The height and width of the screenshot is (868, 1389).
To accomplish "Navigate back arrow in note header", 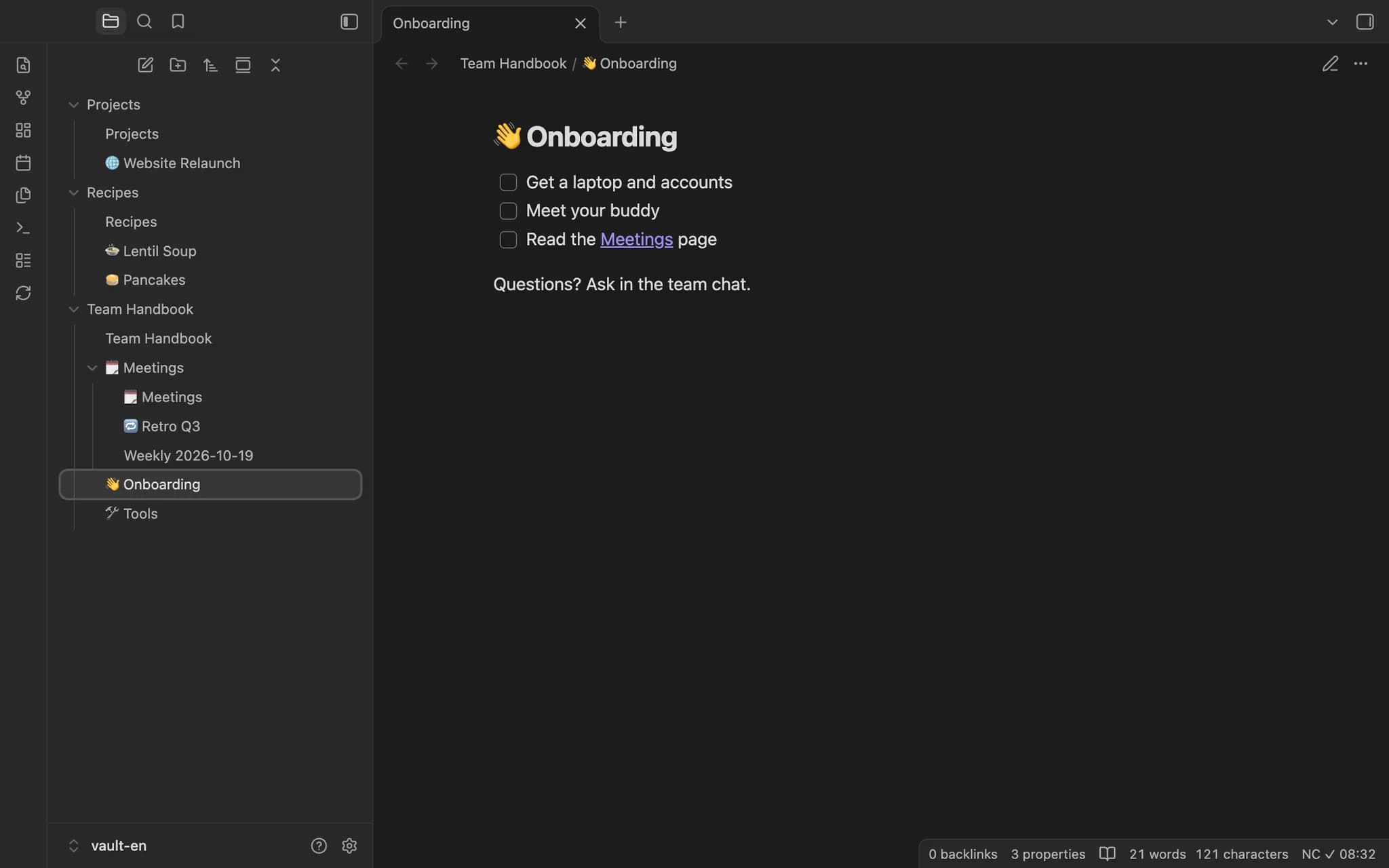I will pos(402,64).
